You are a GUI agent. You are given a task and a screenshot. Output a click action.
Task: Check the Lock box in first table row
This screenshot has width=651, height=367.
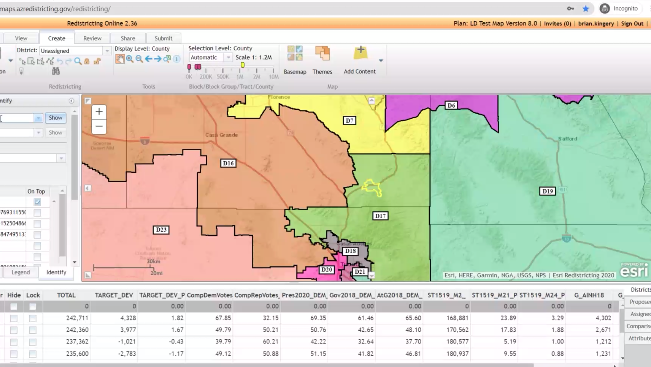point(33,306)
